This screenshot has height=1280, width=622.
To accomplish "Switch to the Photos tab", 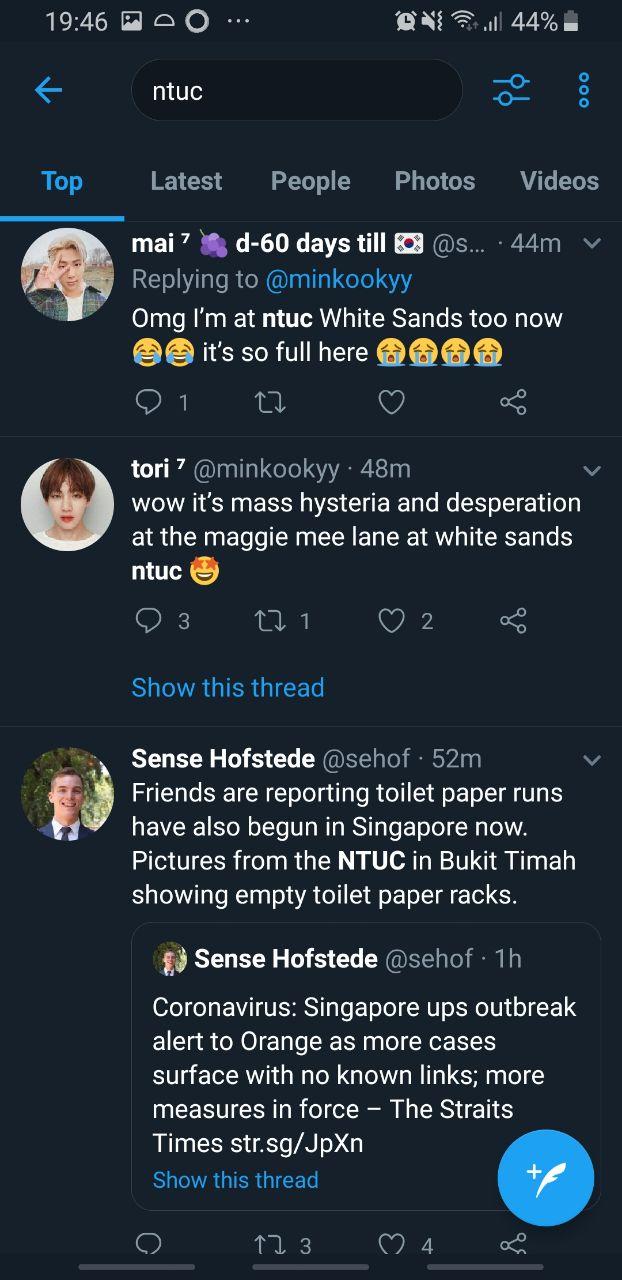I will (434, 181).
